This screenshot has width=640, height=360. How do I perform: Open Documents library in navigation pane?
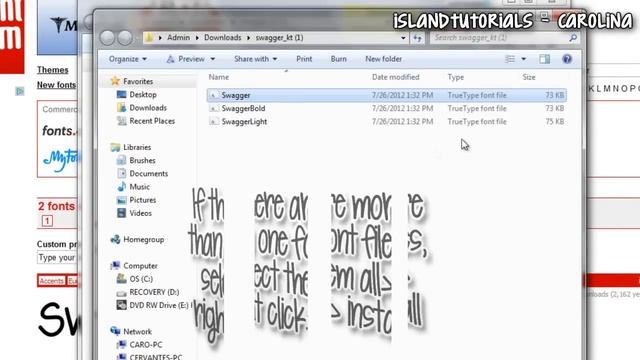coord(149,173)
